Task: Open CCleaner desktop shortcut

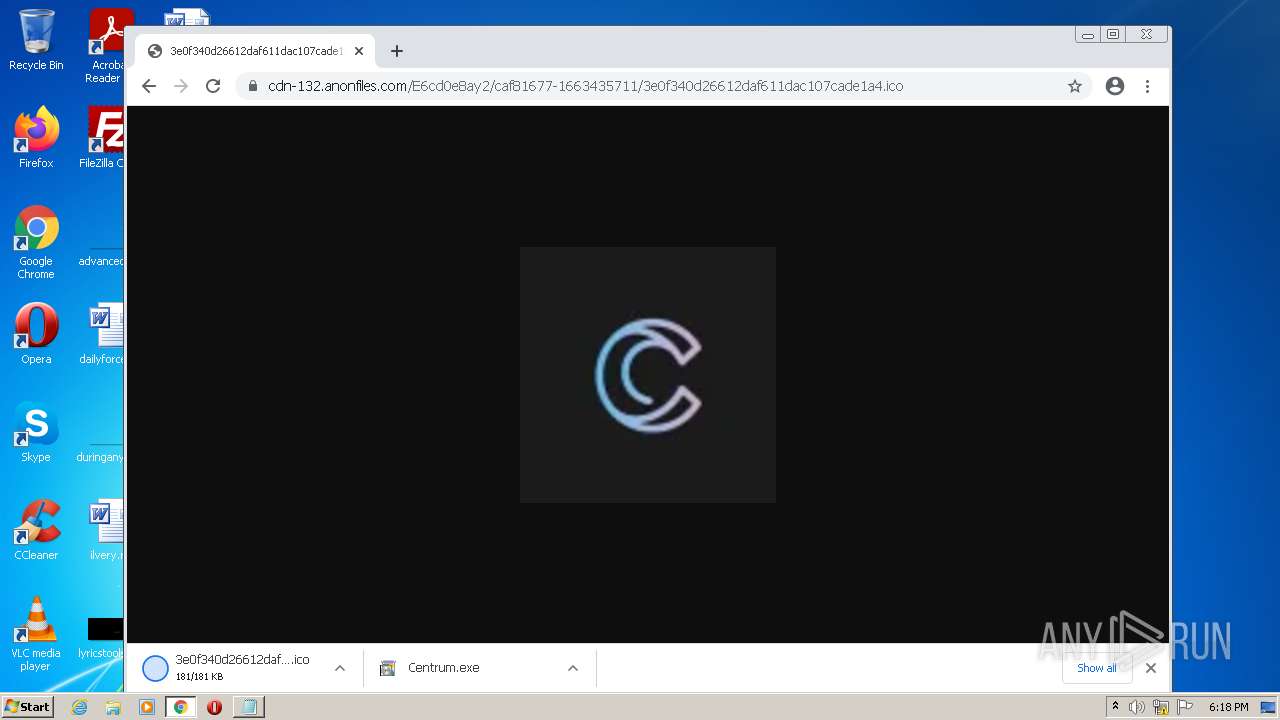Action: [x=36, y=529]
